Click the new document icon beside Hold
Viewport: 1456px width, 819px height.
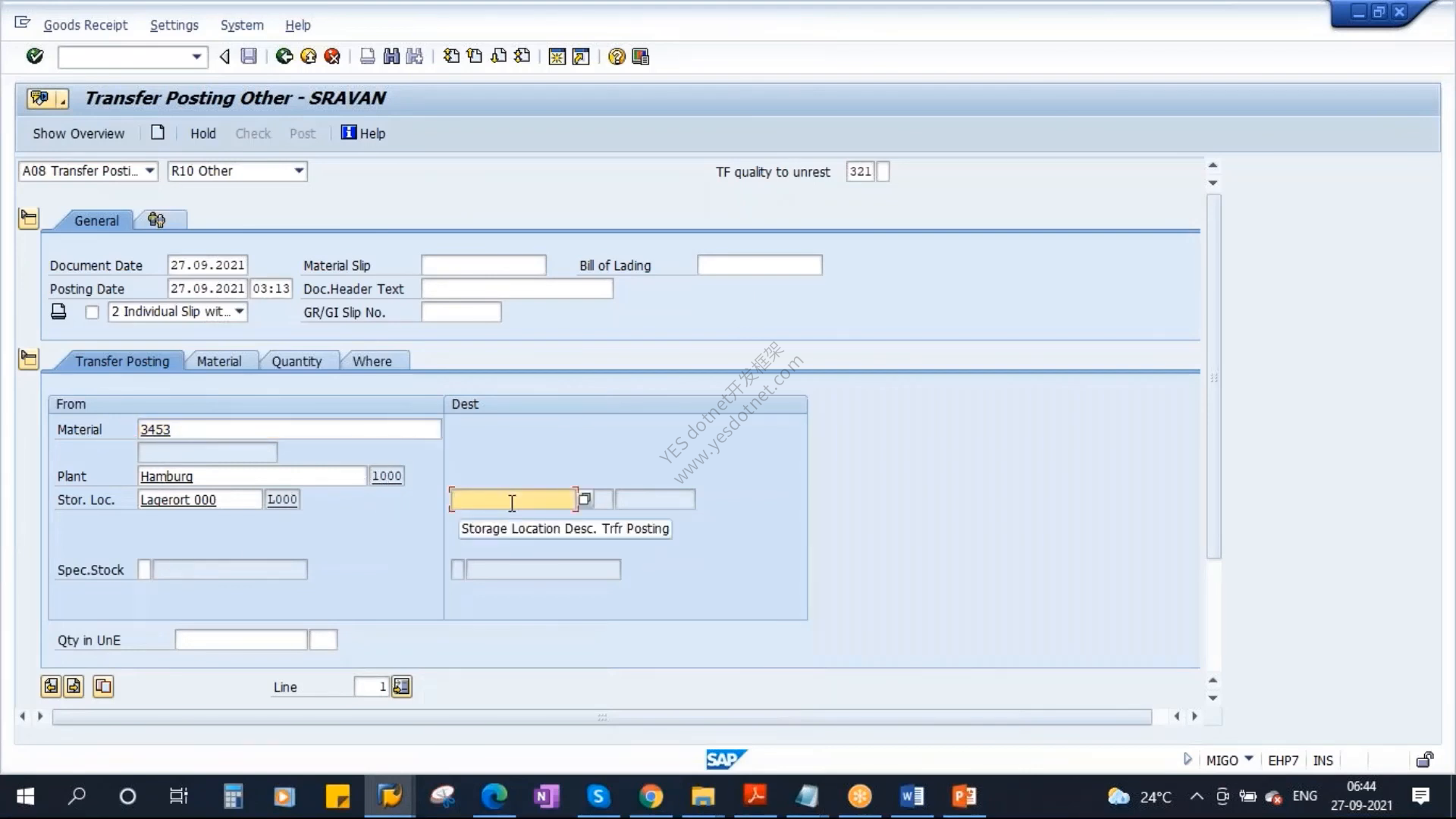tap(158, 133)
